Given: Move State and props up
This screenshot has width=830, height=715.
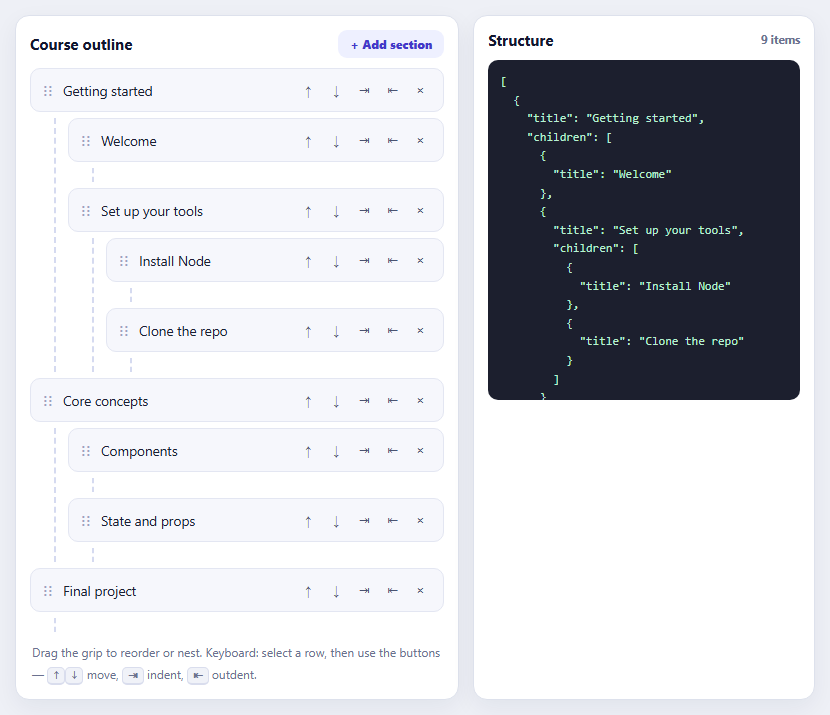Looking at the screenshot, I should (x=308, y=521).
